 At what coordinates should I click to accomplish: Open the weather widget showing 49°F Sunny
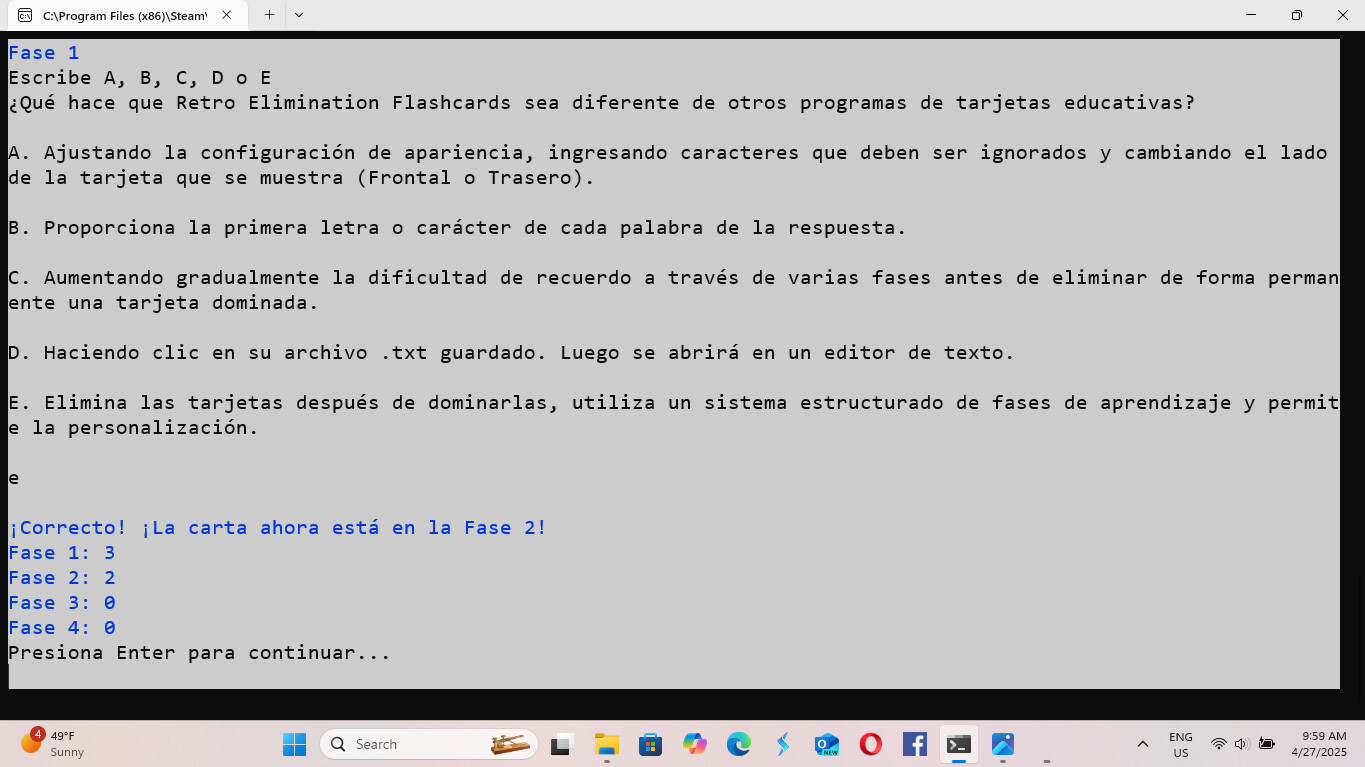click(55, 743)
